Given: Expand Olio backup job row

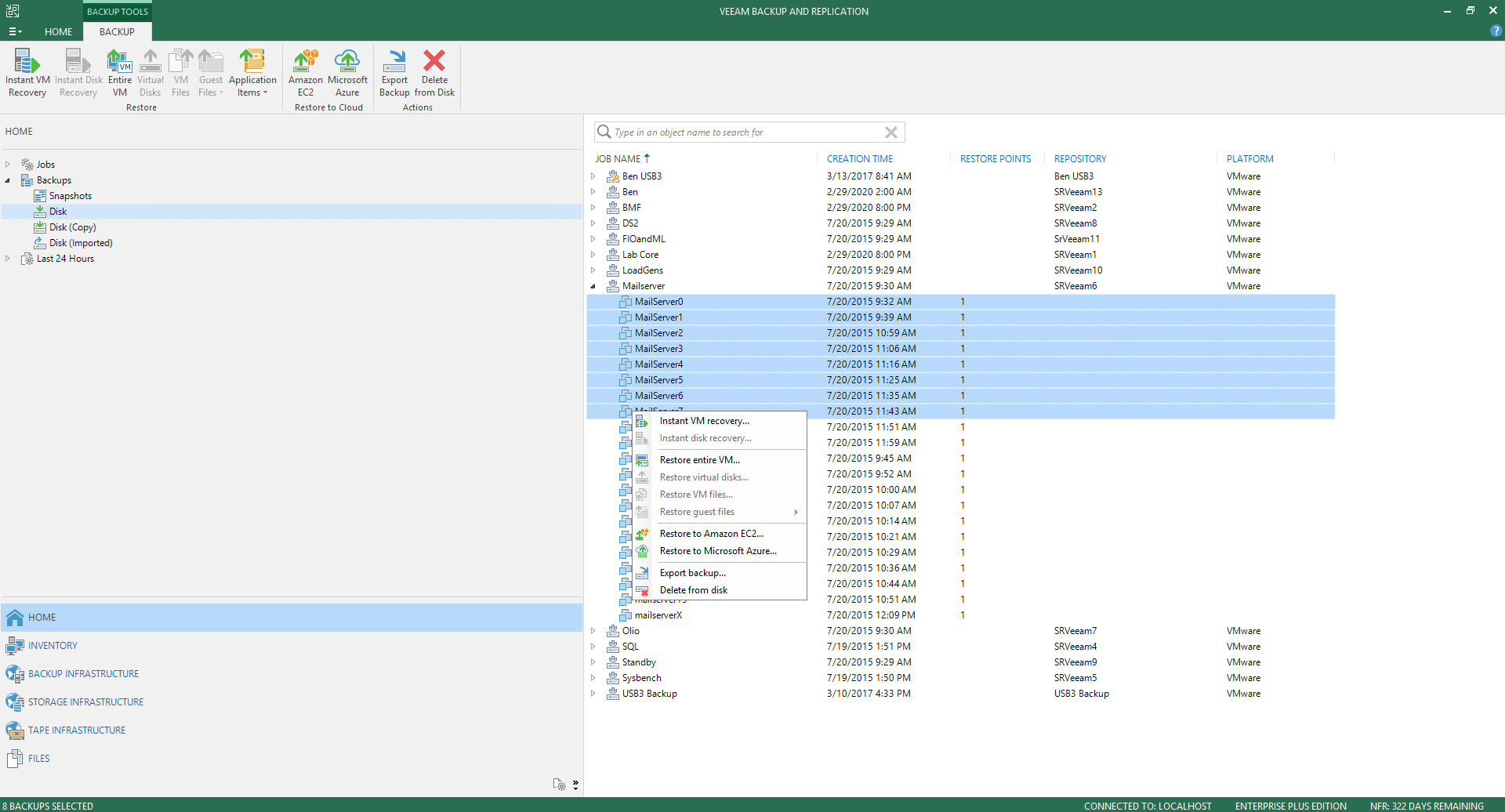Looking at the screenshot, I should 593,631.
